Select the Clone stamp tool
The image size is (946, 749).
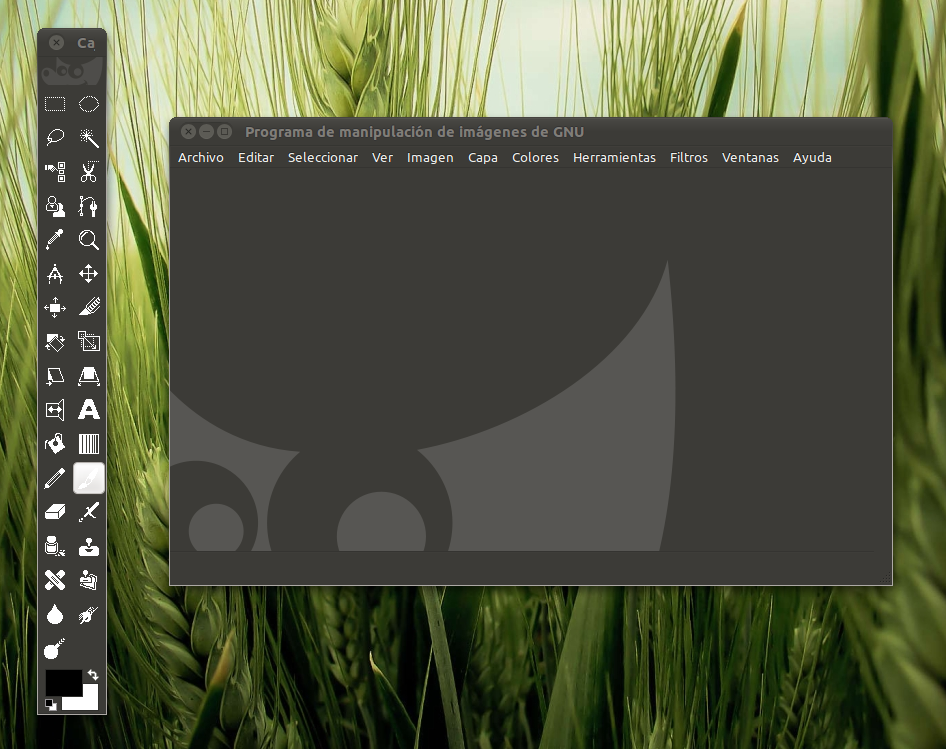(x=89, y=547)
